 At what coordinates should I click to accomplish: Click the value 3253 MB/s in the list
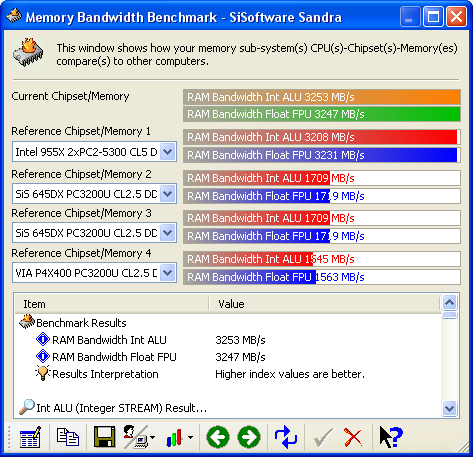tap(240, 340)
